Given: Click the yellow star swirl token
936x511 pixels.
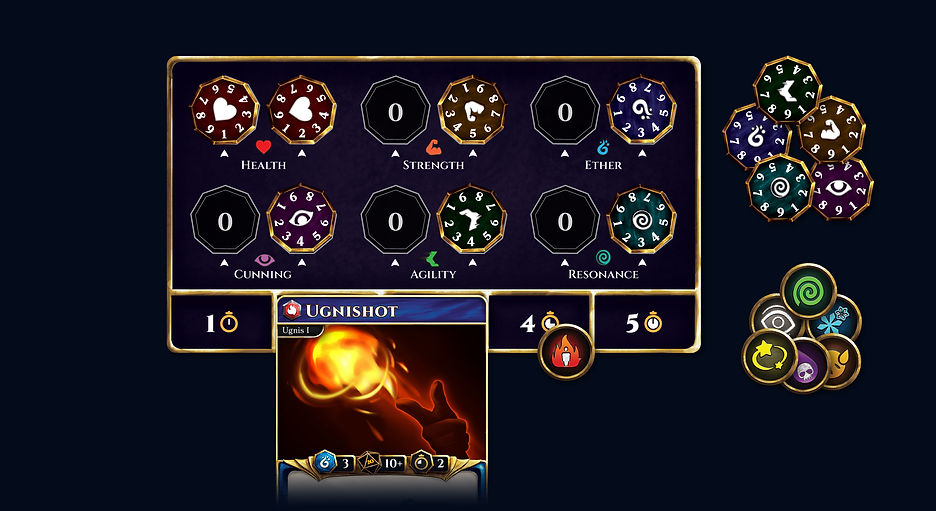Looking at the screenshot, I should point(769,356).
